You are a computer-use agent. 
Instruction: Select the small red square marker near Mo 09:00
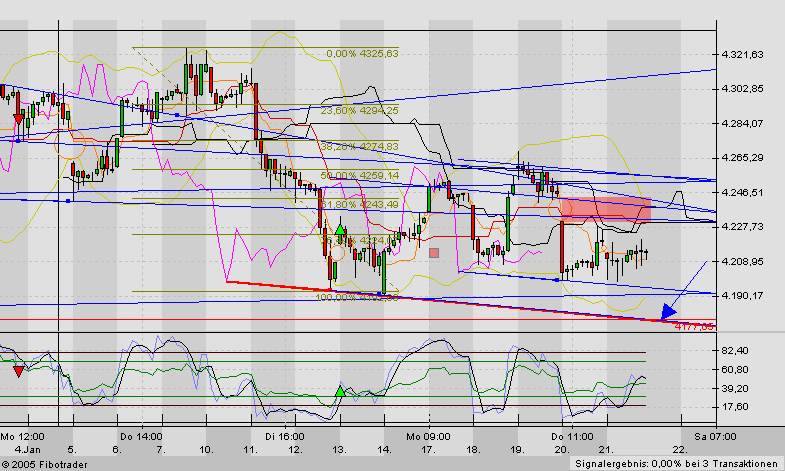coord(434,253)
